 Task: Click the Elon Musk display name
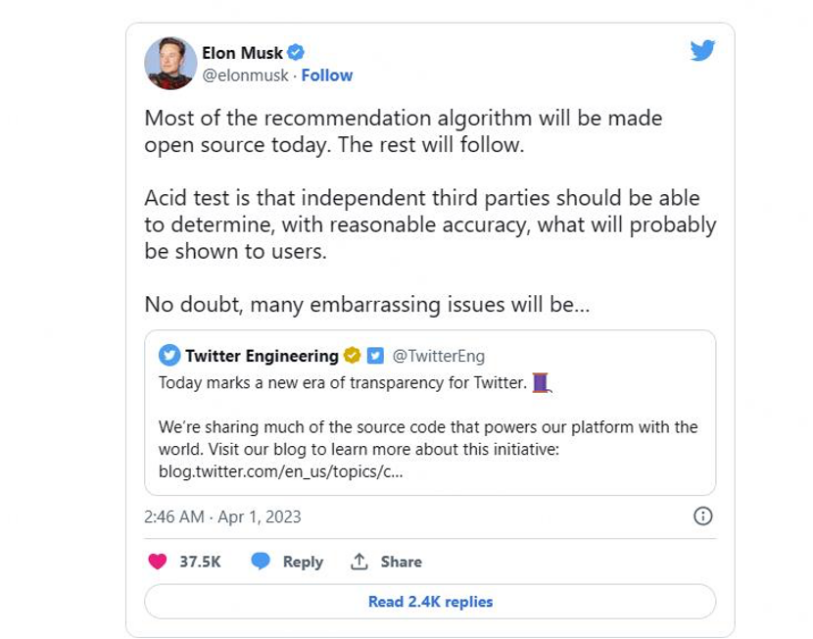point(243,53)
